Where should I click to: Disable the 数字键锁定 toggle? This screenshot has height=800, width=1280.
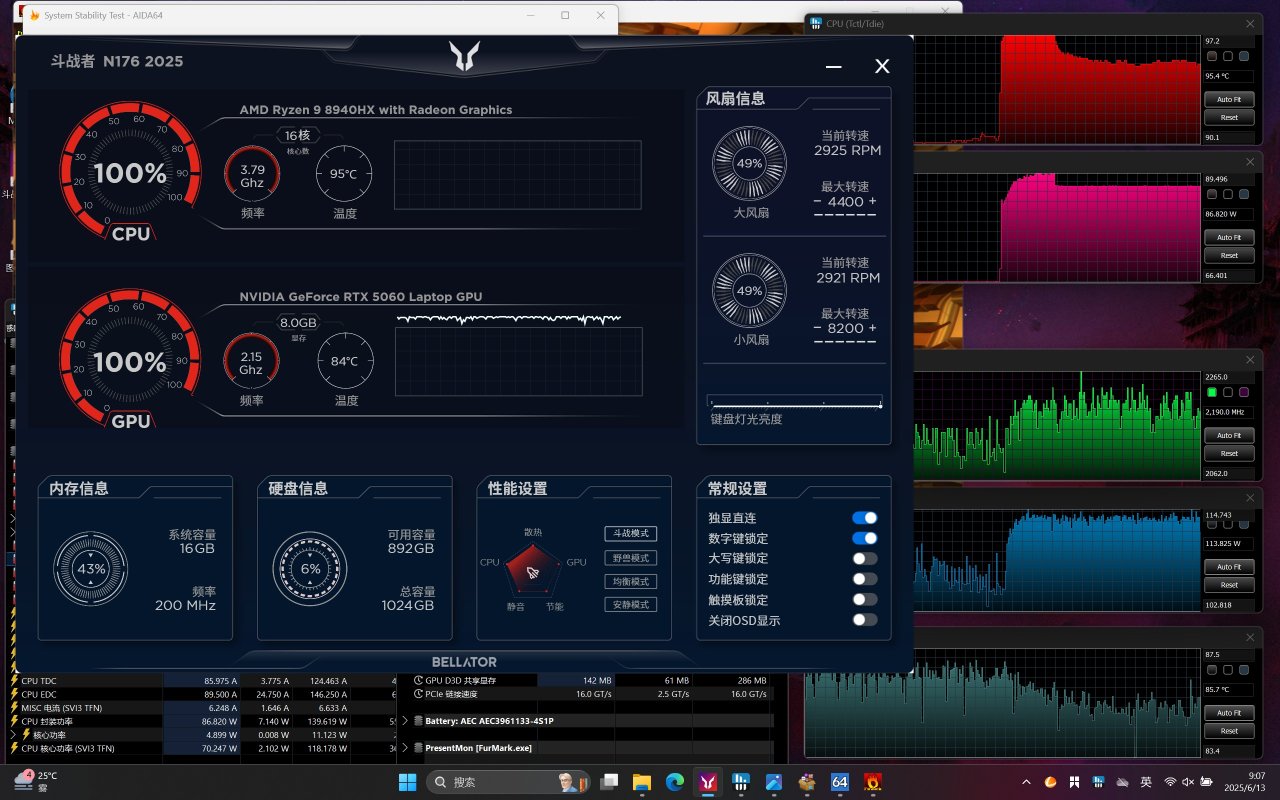pyautogui.click(x=864, y=538)
